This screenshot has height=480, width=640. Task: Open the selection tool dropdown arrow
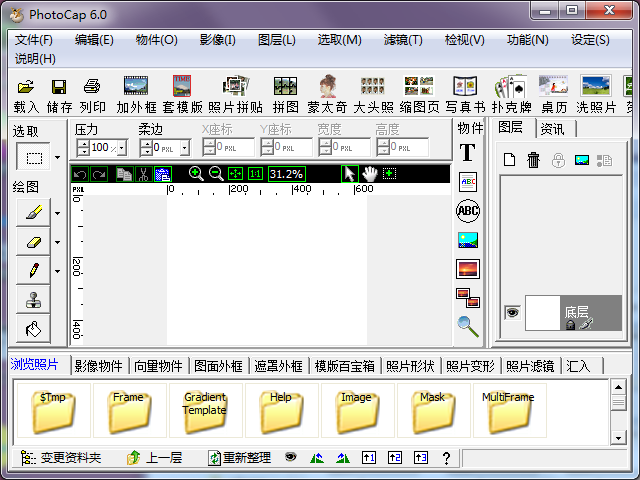[57, 157]
